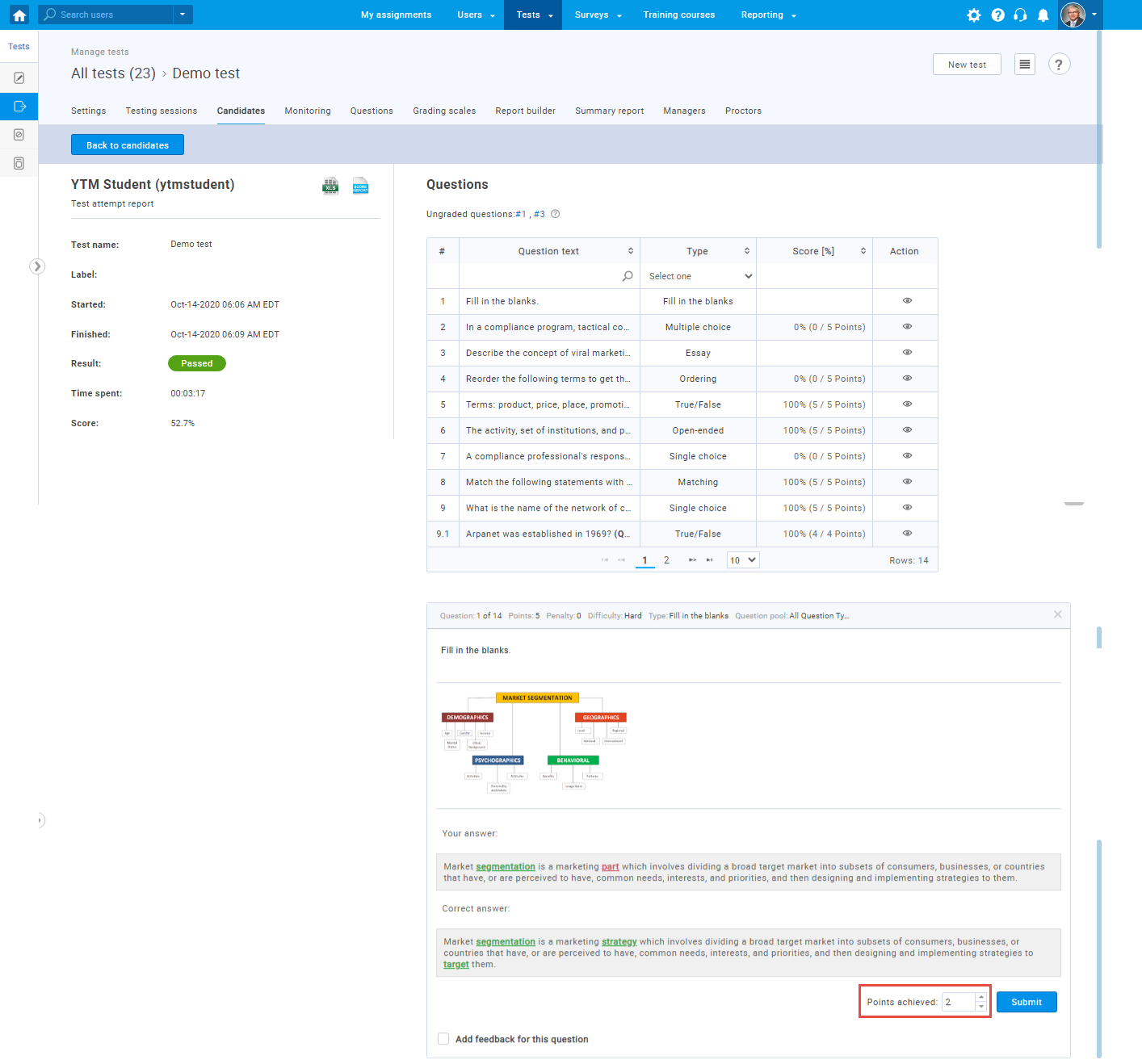1142x1064 pixels.
Task: Enable Add feedback for this question
Action: coord(443,1039)
